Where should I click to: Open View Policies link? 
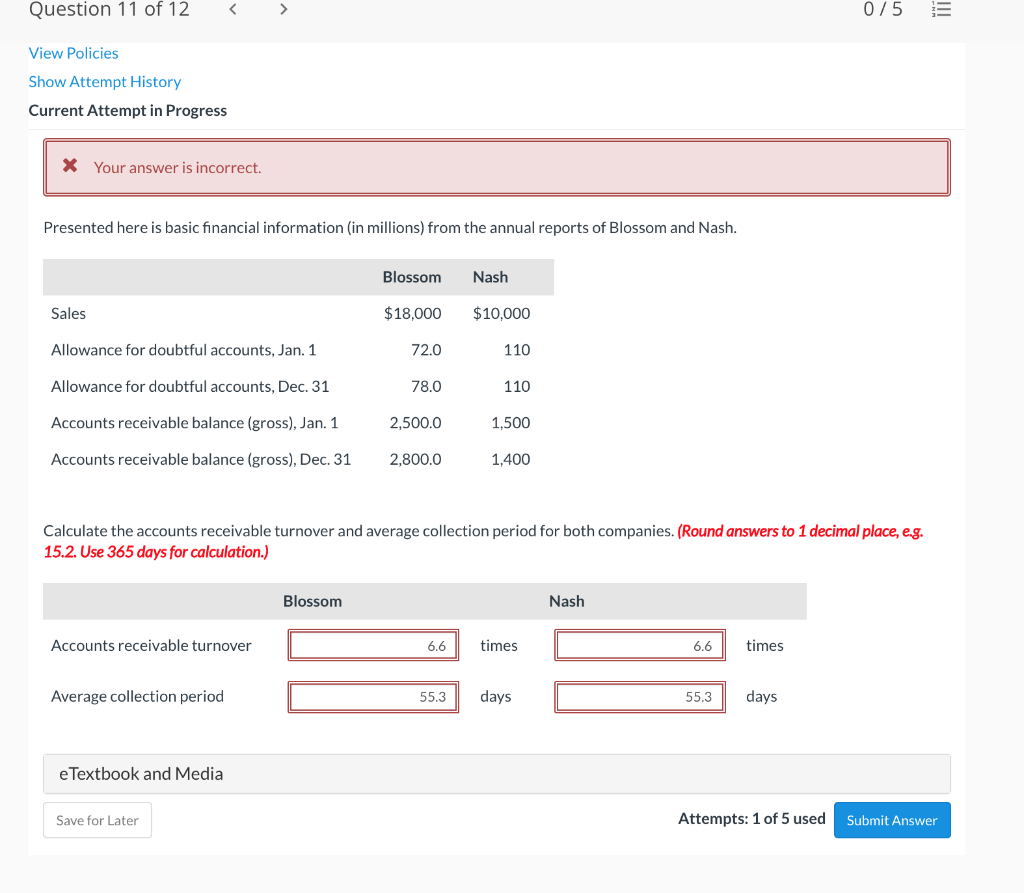pyautogui.click(x=74, y=53)
